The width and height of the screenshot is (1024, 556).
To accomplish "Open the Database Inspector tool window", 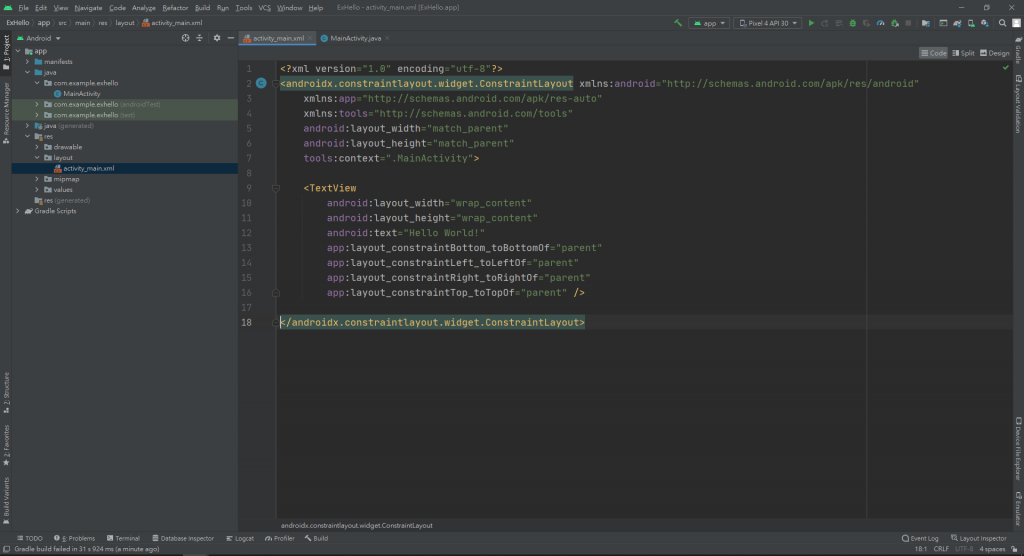I will [183, 538].
